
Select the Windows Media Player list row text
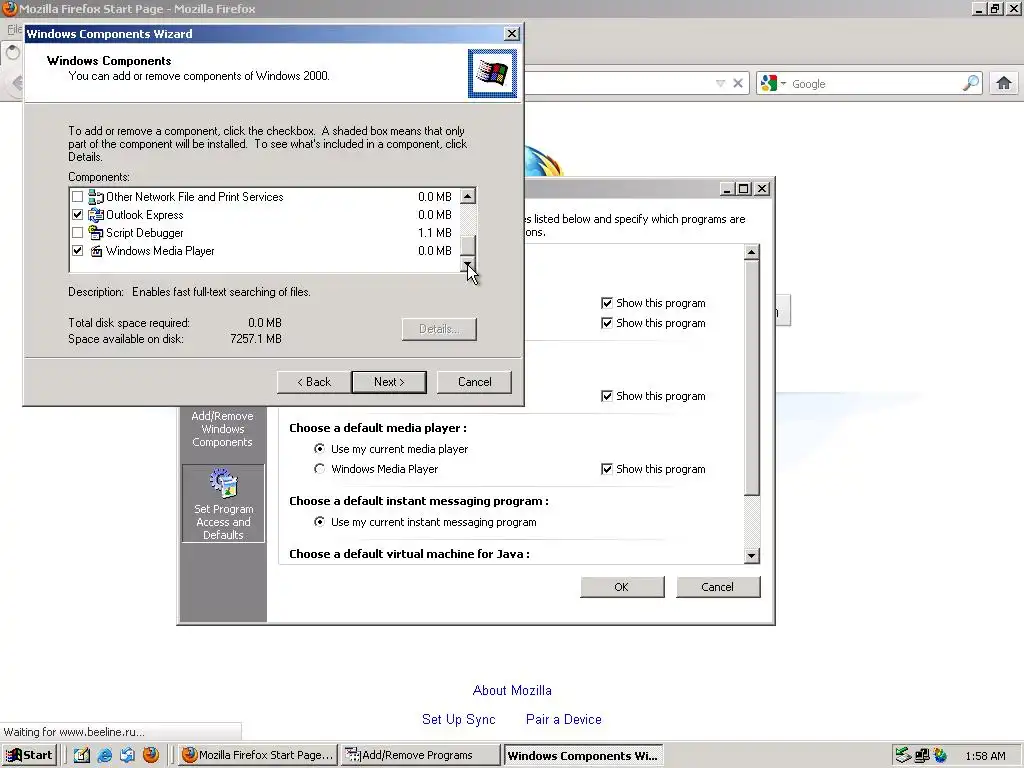click(160, 251)
